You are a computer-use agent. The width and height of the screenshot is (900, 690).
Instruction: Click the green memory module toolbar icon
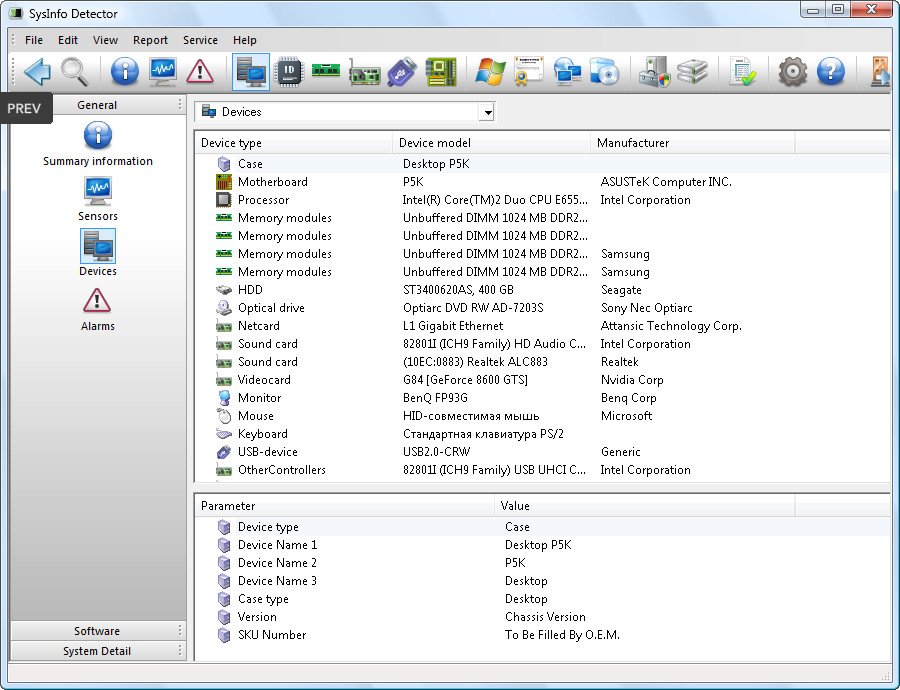pyautogui.click(x=326, y=71)
